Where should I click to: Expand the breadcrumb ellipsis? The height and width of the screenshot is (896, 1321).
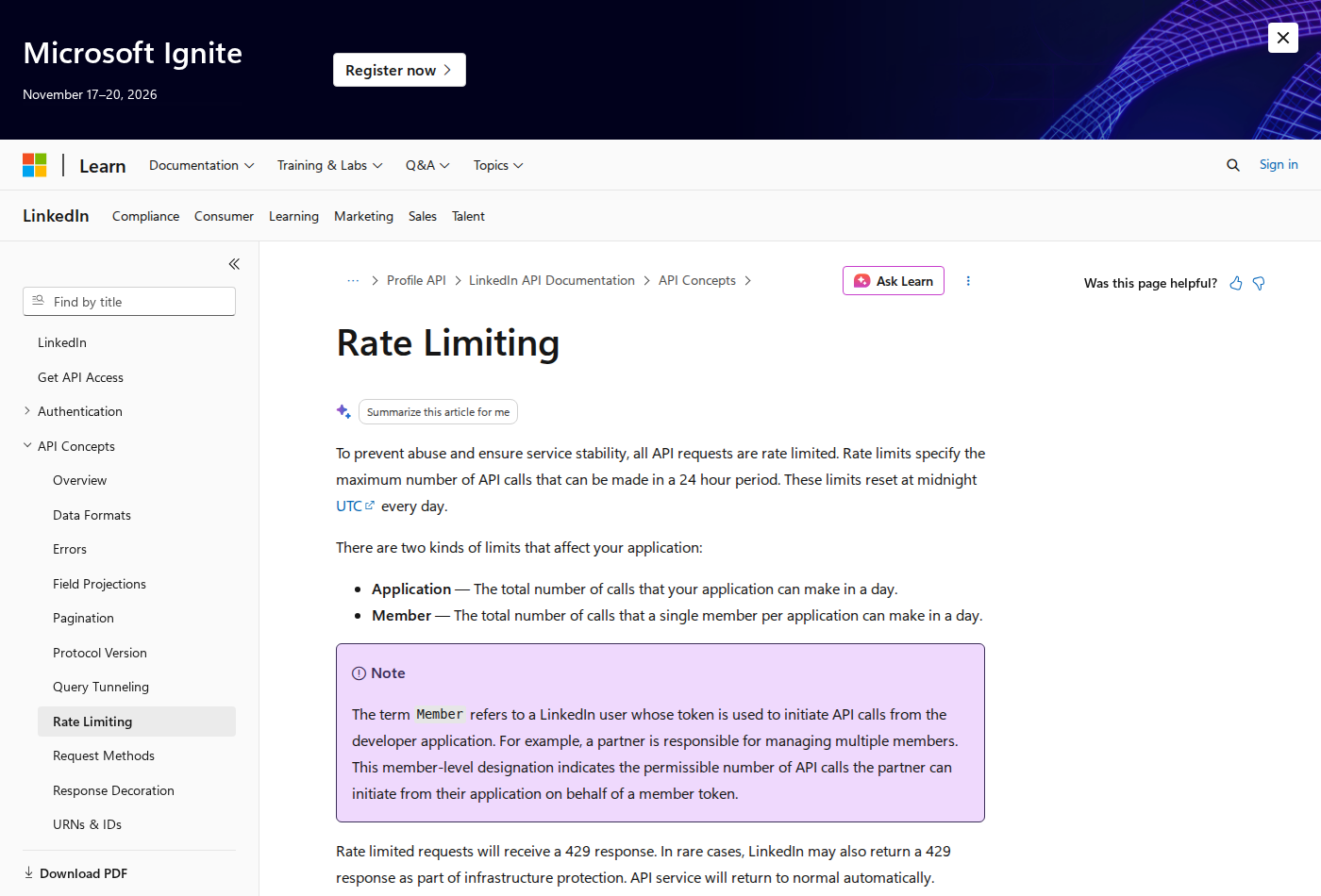353,281
